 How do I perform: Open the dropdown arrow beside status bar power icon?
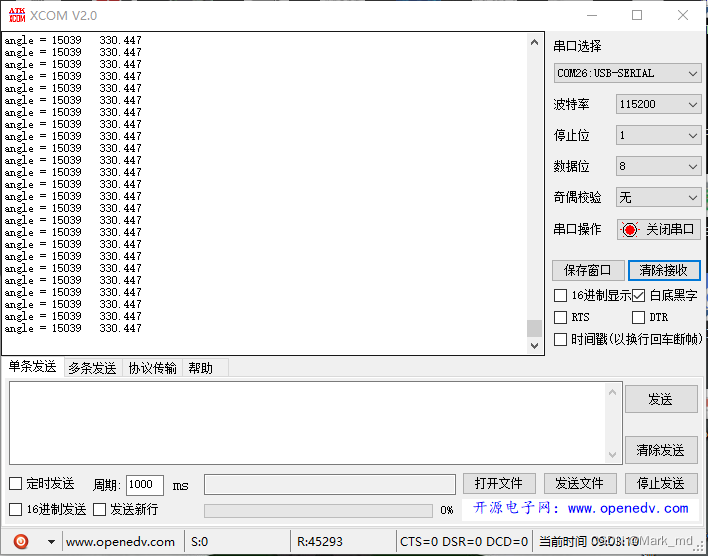pyautogui.click(x=51, y=542)
